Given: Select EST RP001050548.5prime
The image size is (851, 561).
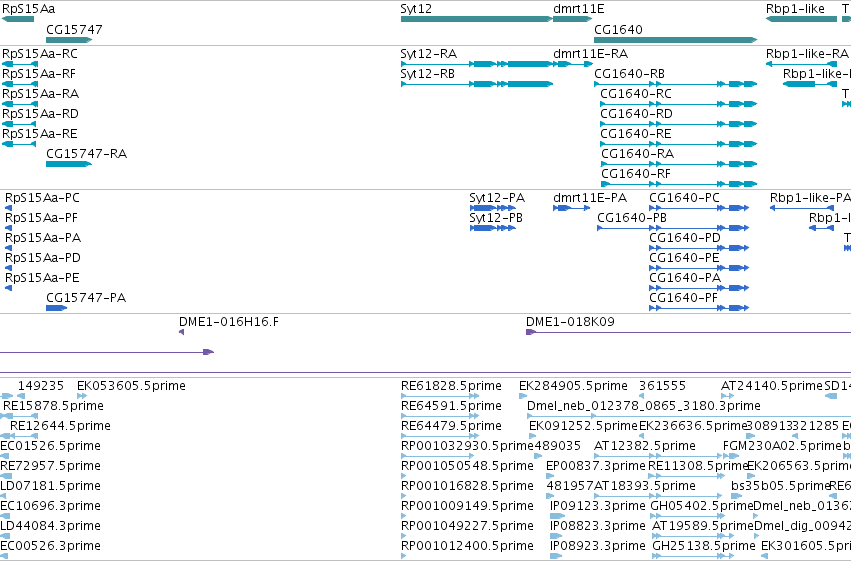Looking at the screenshot, I should coord(467,467).
